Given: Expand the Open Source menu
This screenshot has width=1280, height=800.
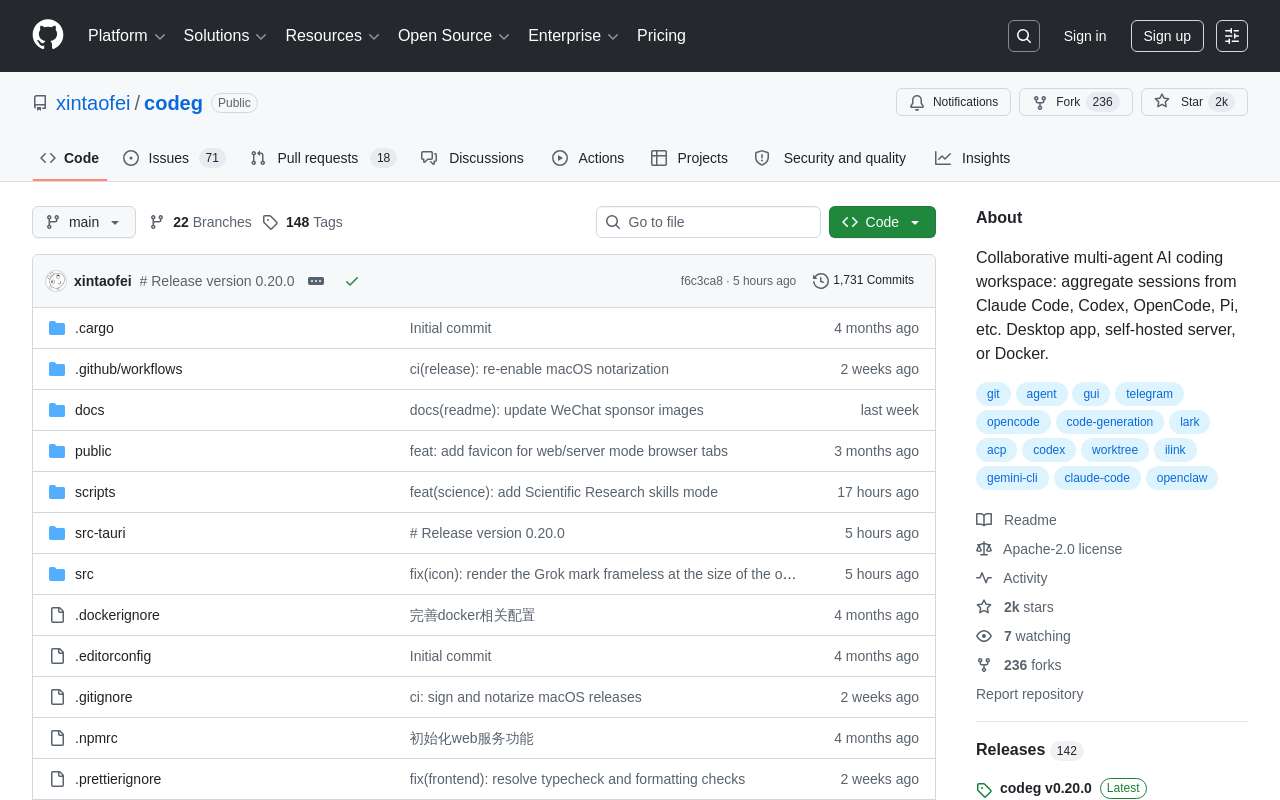Looking at the screenshot, I should click(453, 36).
